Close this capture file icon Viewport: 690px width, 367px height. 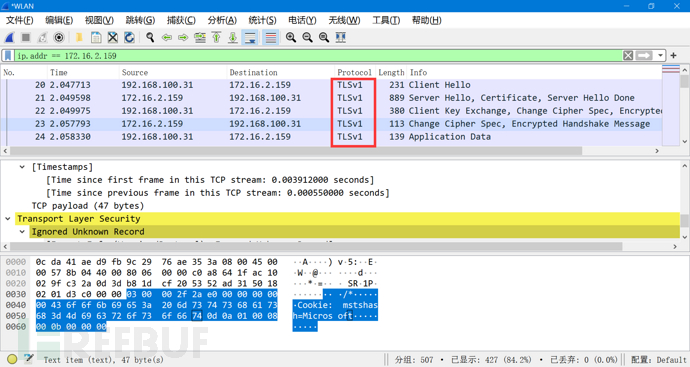(113, 37)
